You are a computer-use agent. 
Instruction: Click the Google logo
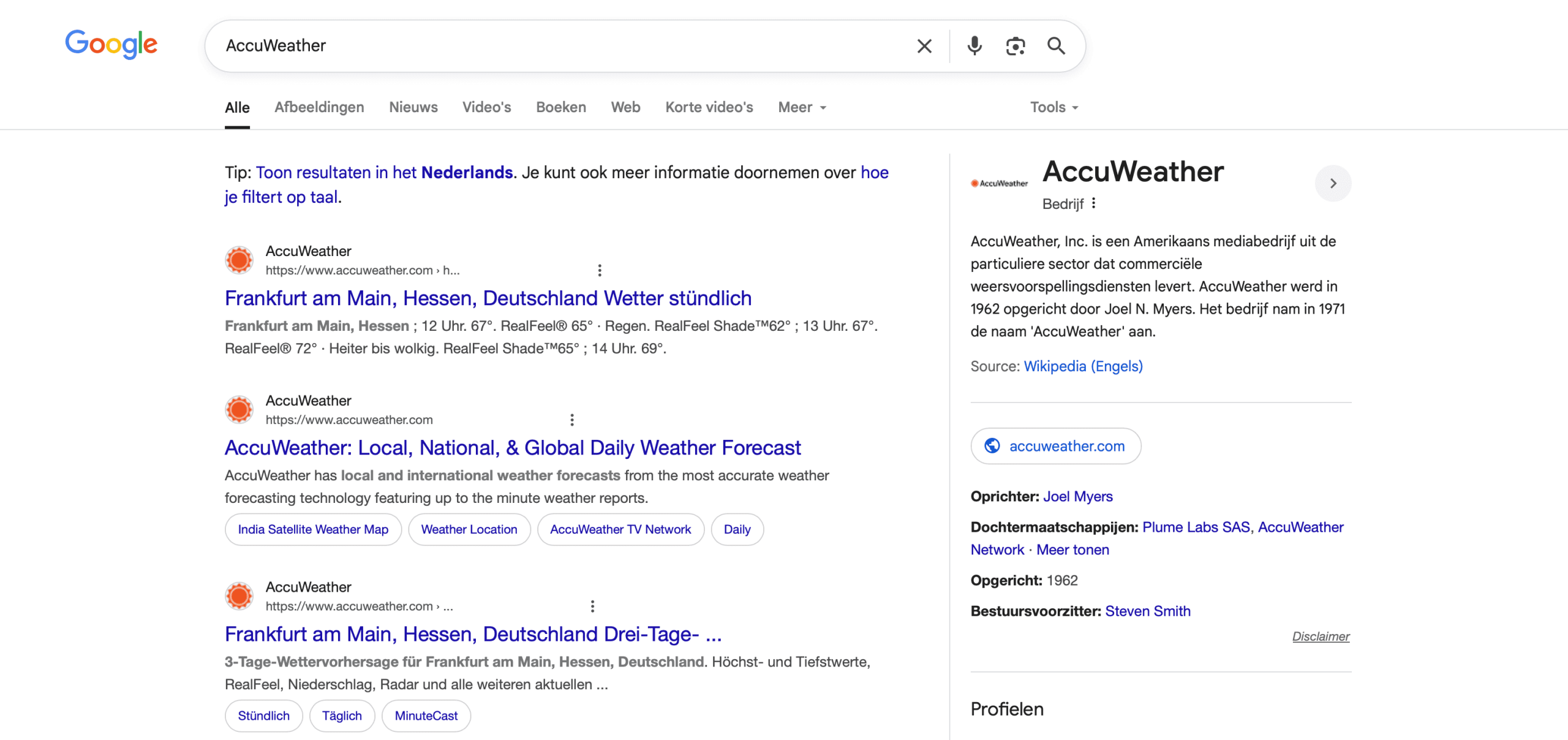coord(111,44)
